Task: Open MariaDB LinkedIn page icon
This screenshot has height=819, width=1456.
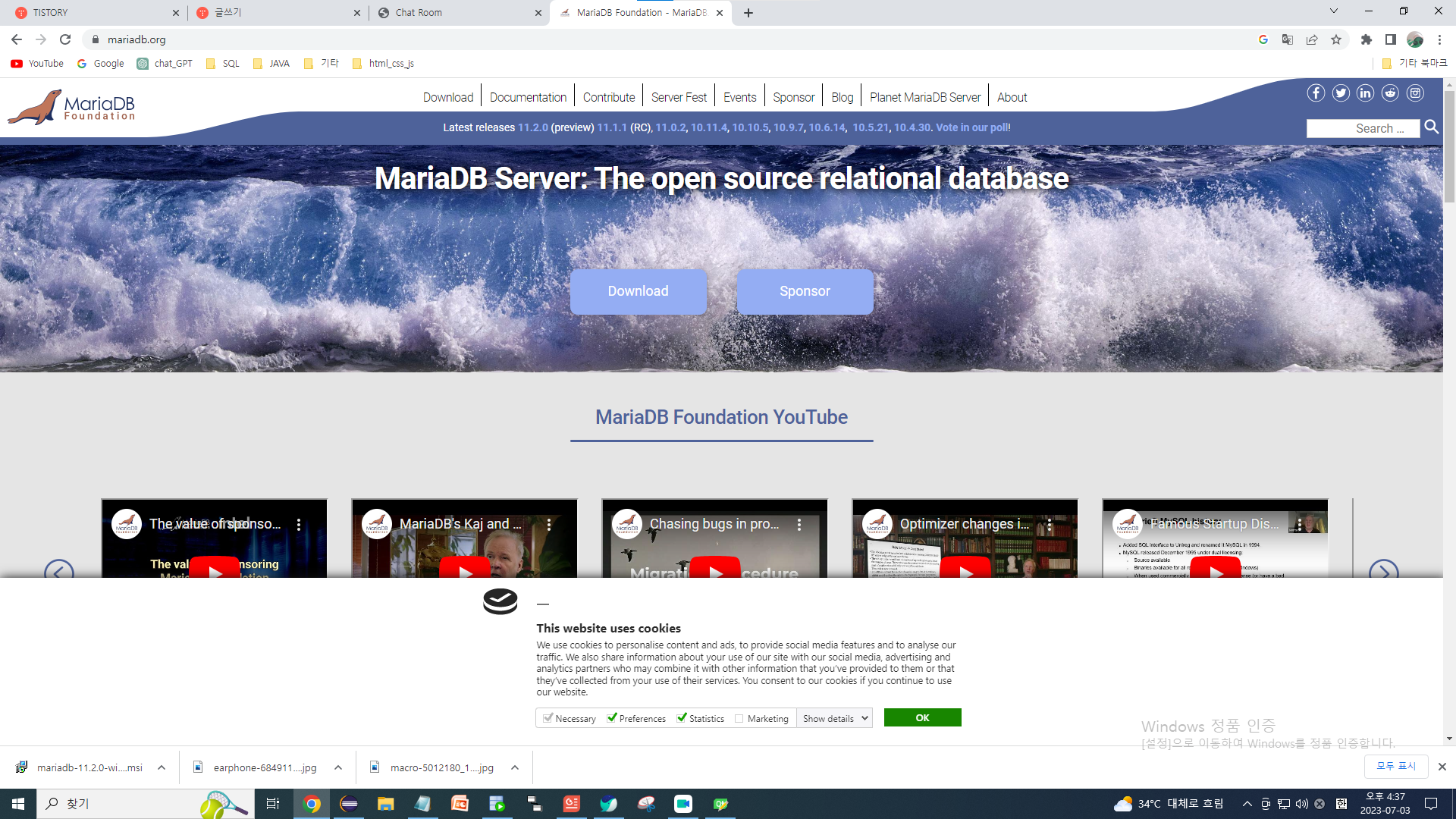Action: click(1366, 93)
